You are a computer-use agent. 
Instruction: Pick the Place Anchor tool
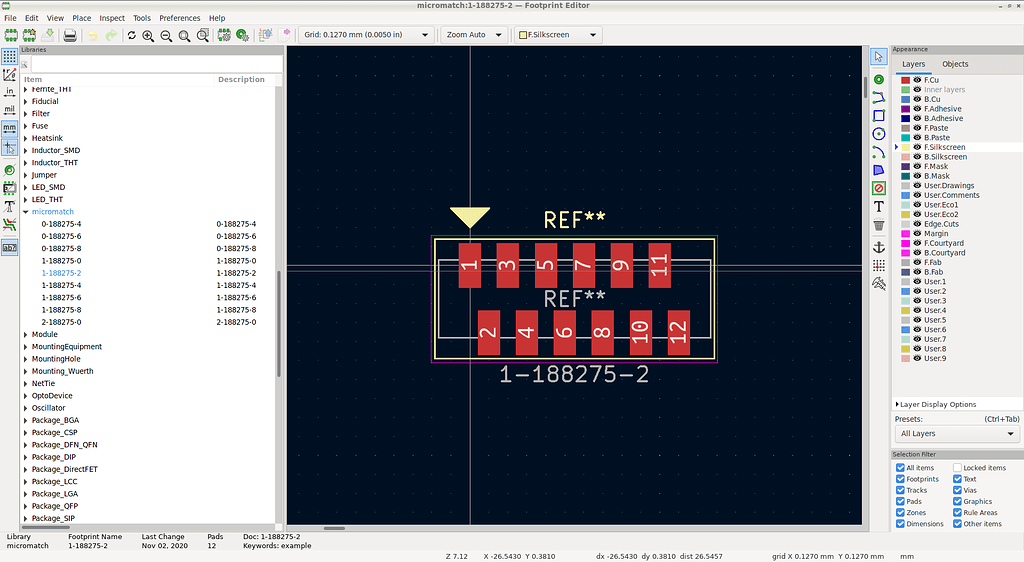click(x=879, y=247)
